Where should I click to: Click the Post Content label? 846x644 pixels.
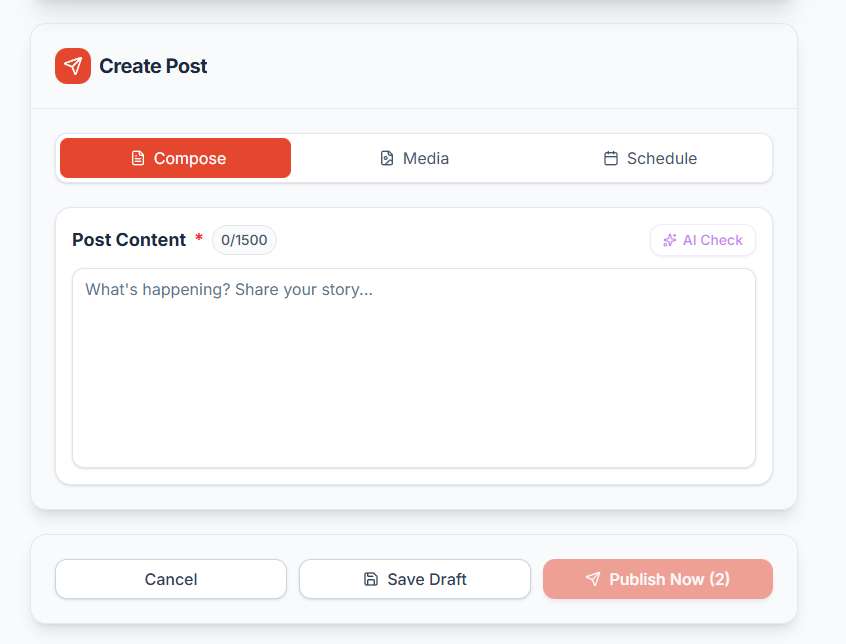tap(128, 240)
